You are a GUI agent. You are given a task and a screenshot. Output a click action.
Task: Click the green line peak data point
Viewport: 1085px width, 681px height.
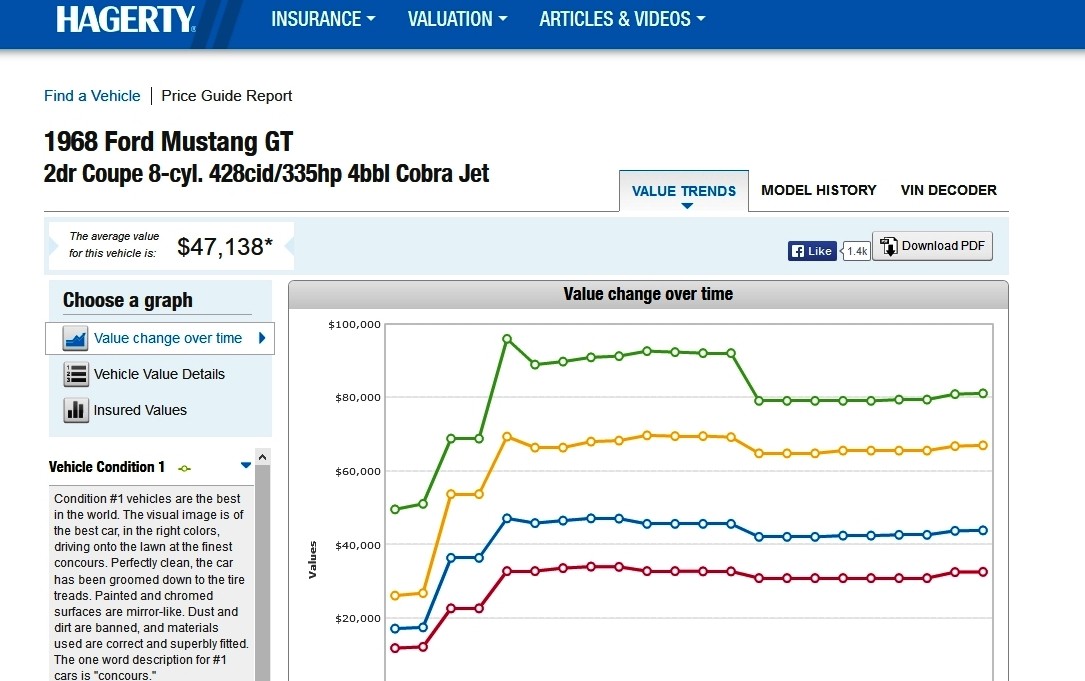tap(507, 339)
